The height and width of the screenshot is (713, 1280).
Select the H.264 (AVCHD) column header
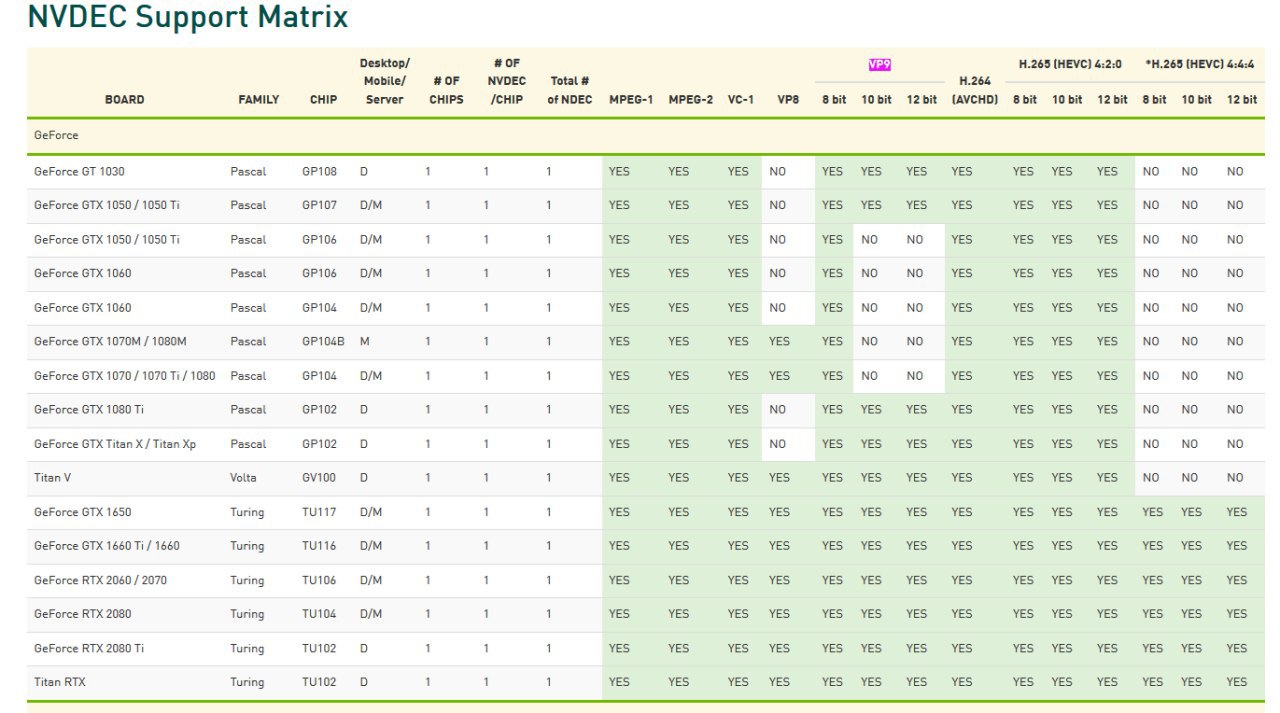point(975,90)
